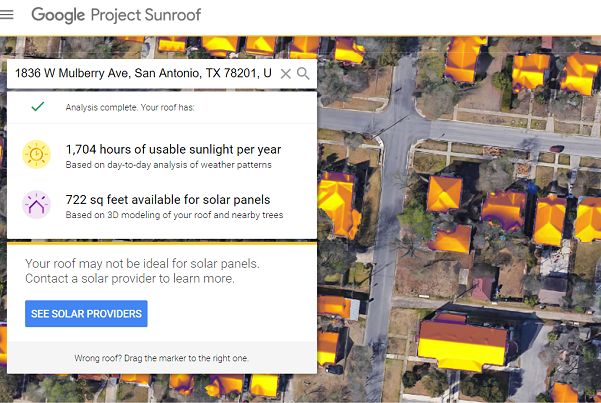Viewport: 601px width, 403px height.
Task: Focus the 1836 W Mulberry Ave address field
Action: click(x=142, y=74)
